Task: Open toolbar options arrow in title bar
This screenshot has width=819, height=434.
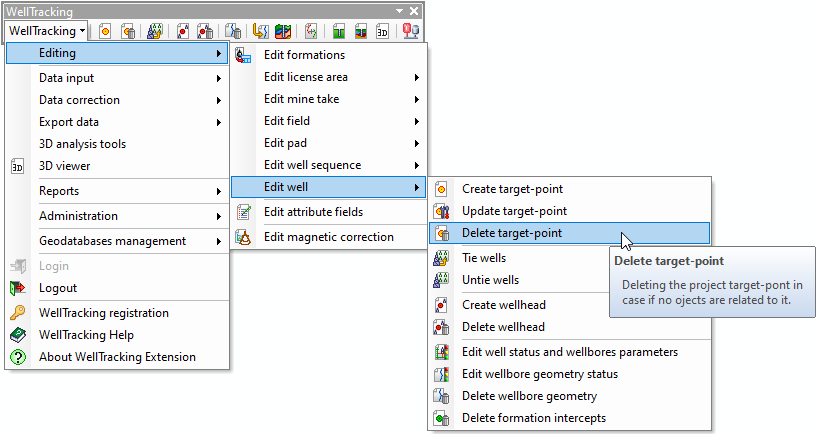Action: 399,11
